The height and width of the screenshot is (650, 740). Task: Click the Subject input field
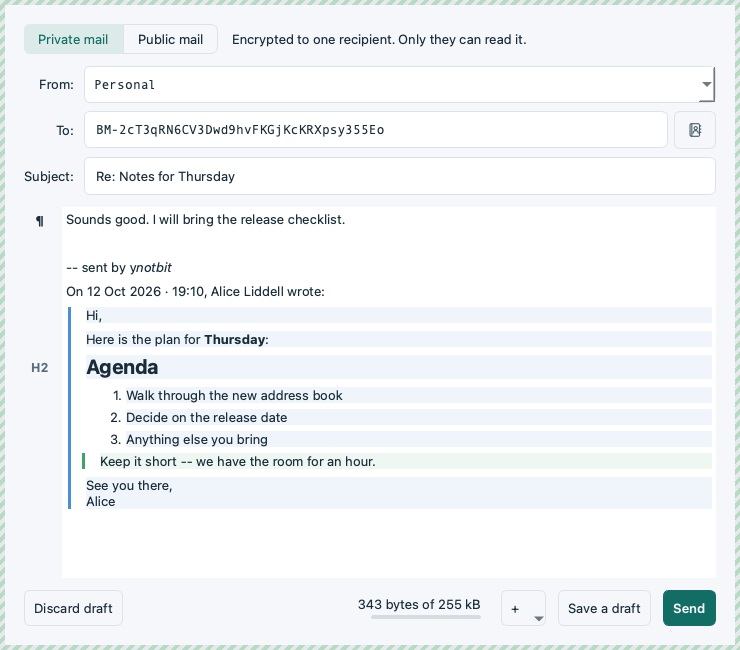(400, 176)
